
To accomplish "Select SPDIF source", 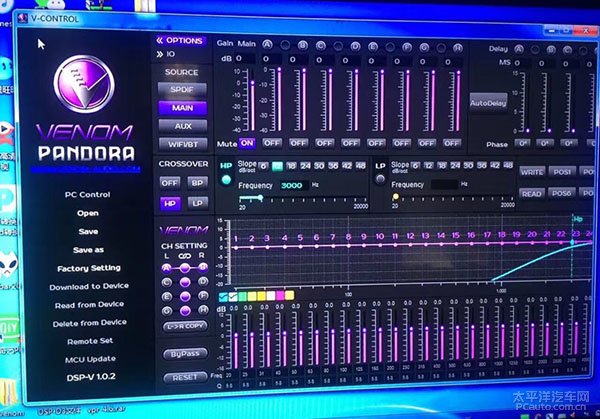I will coord(182,90).
